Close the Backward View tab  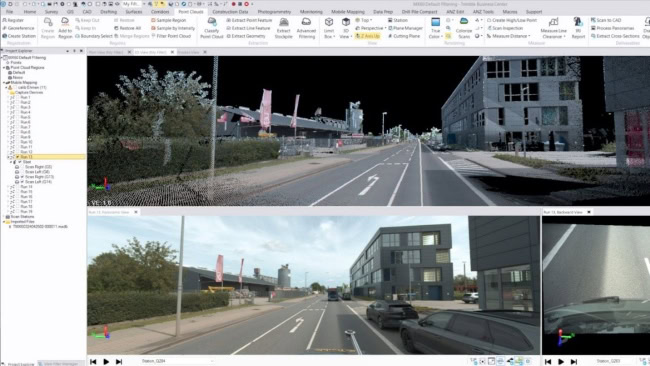pos(589,212)
